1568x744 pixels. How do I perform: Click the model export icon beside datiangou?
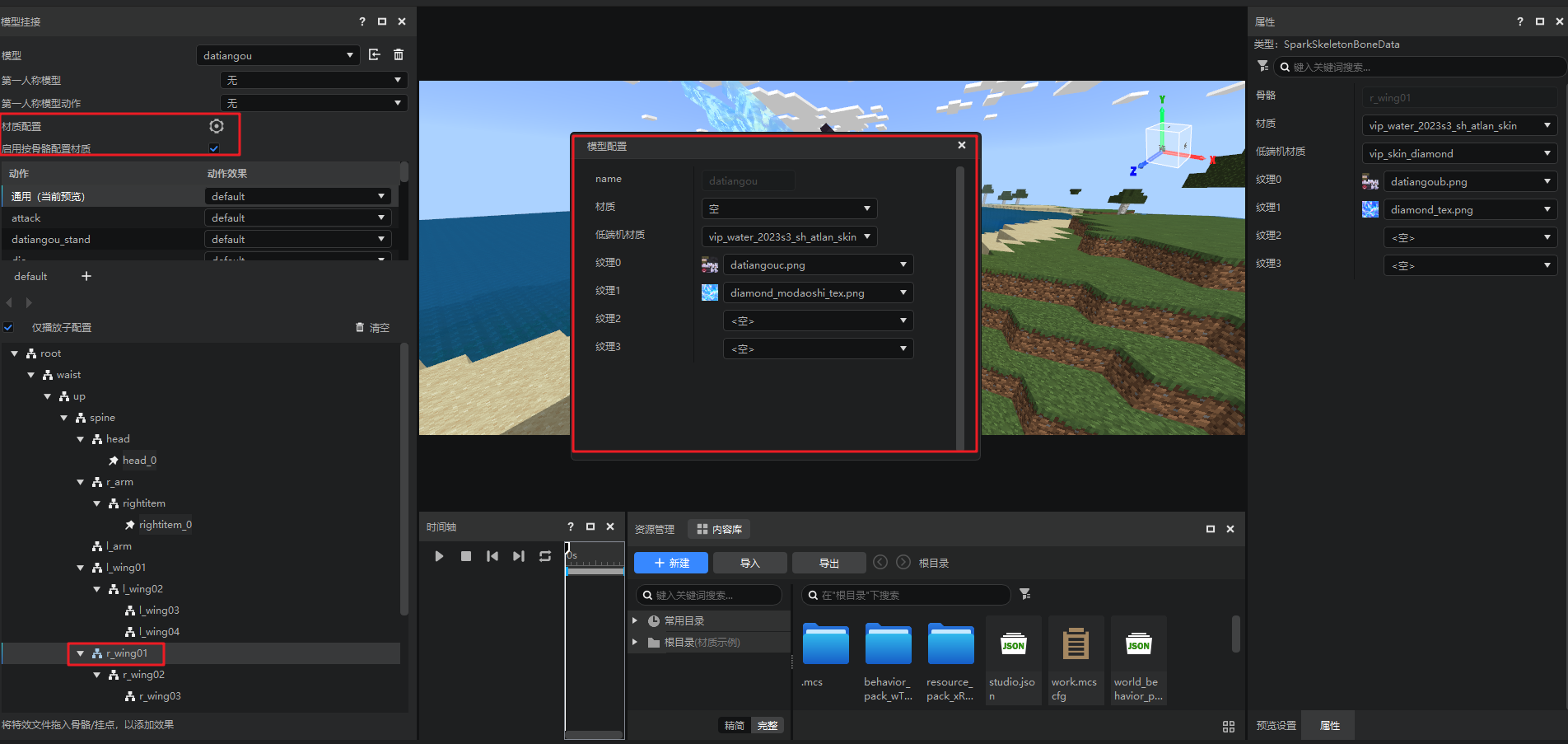(x=375, y=54)
